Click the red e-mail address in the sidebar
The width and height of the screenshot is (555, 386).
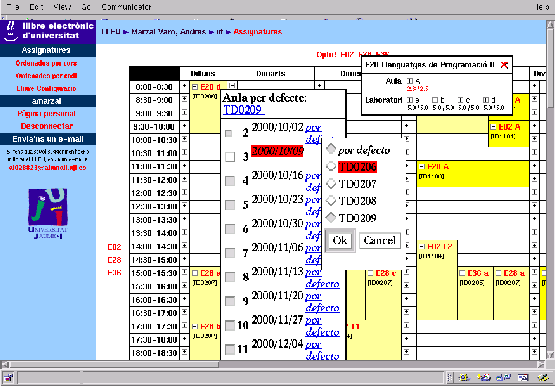pyautogui.click(x=47, y=167)
